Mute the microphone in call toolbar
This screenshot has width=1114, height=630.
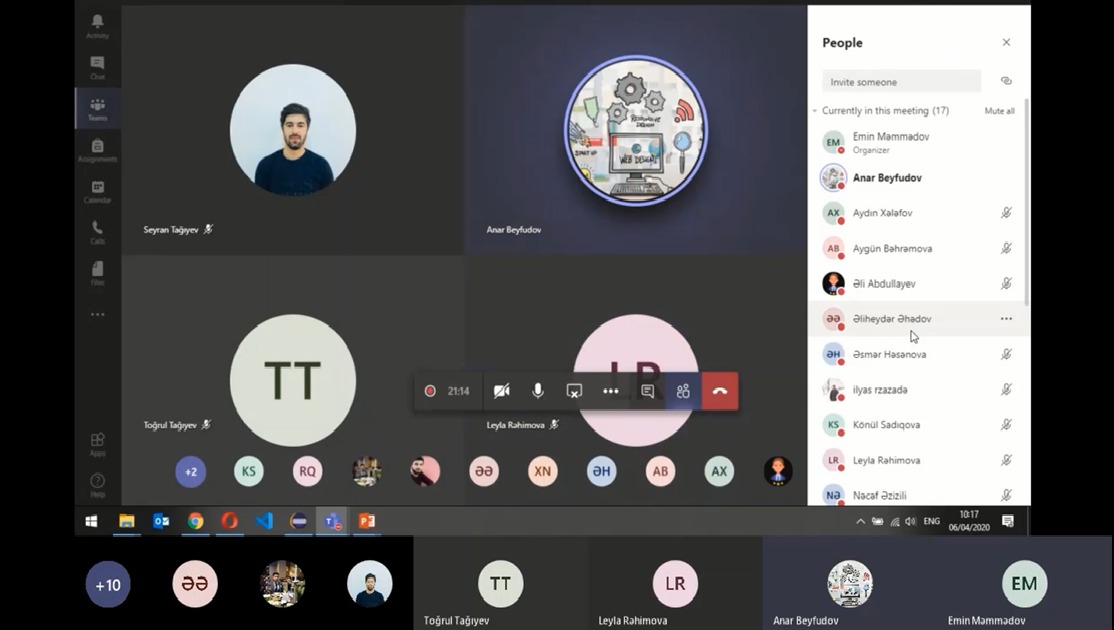538,391
